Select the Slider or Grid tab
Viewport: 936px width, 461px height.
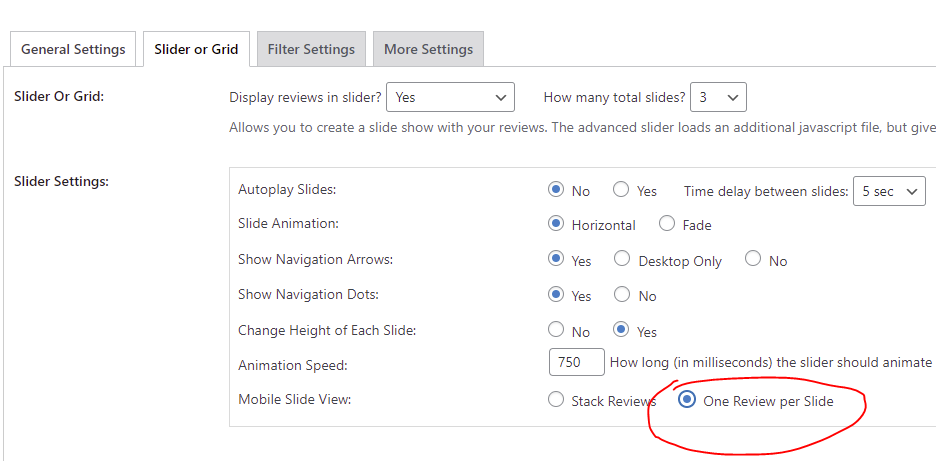[x=196, y=49]
